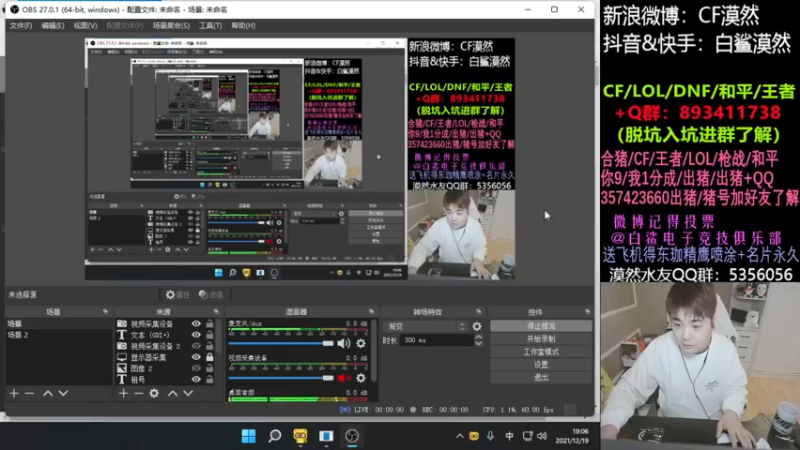Open Windows taskbar search
The width and height of the screenshot is (800, 450).
(x=274, y=436)
